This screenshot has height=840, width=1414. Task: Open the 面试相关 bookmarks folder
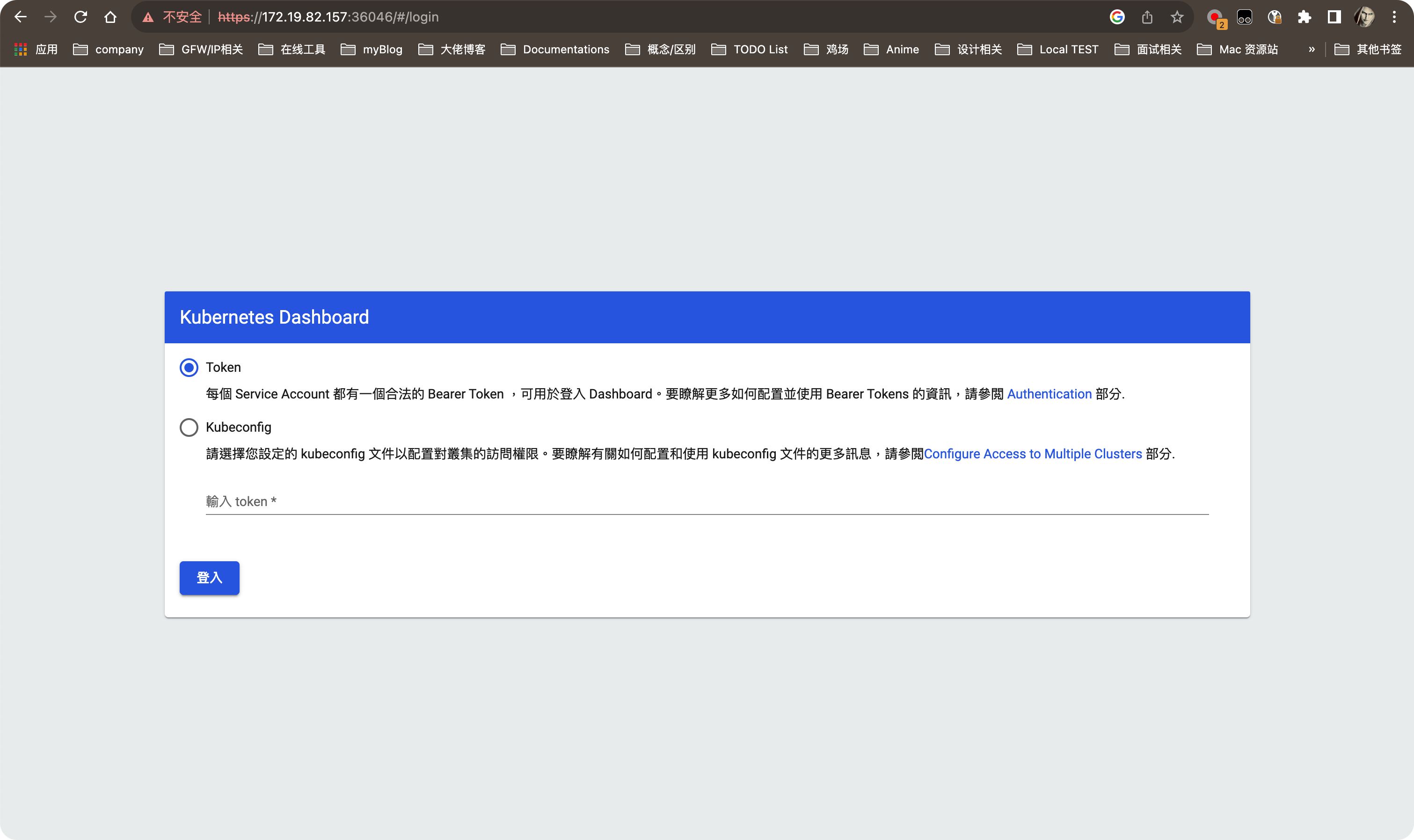[x=1148, y=49]
